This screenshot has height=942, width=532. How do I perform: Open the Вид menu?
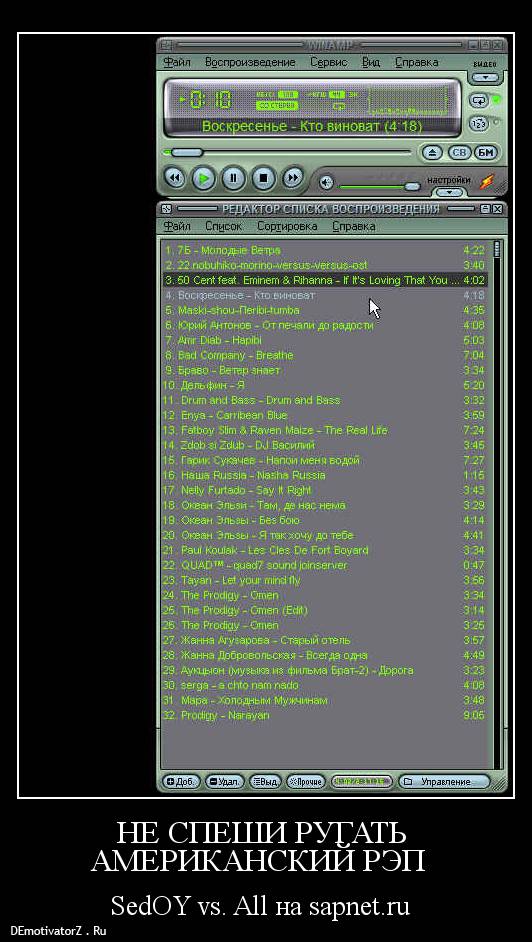[370, 62]
